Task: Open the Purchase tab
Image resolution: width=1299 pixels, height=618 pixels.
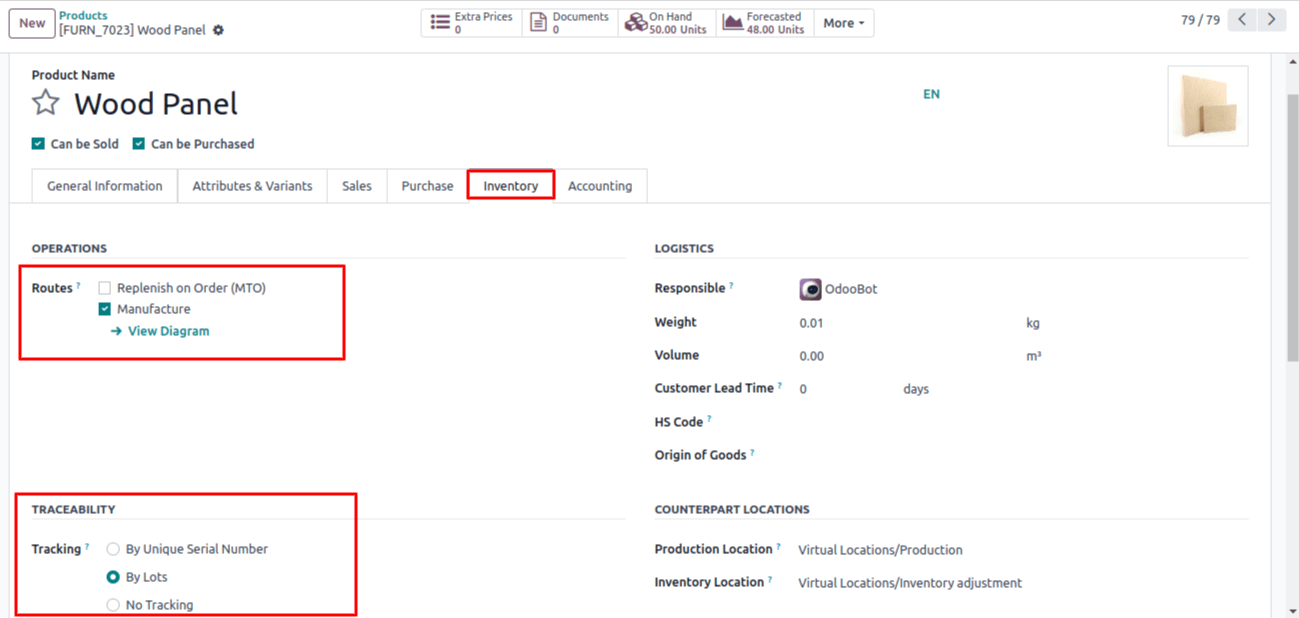Action: [427, 186]
